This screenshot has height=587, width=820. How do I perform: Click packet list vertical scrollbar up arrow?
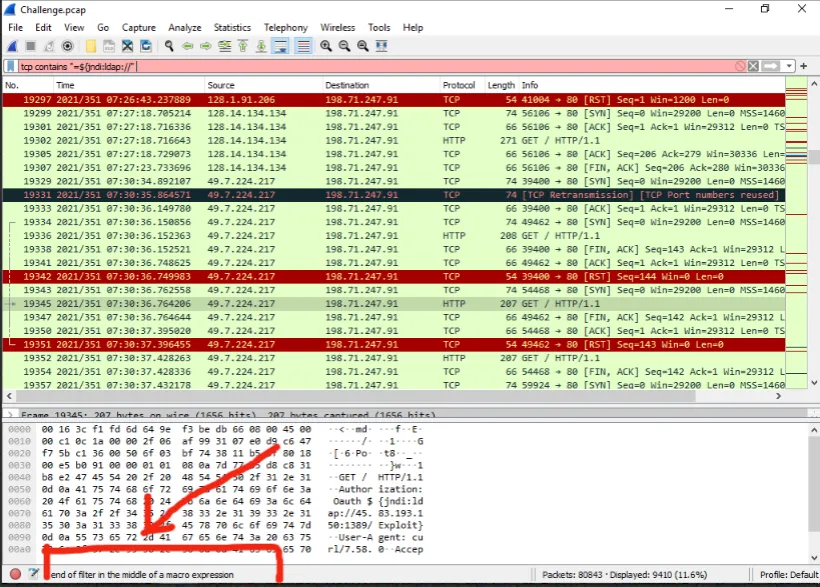[x=814, y=84]
